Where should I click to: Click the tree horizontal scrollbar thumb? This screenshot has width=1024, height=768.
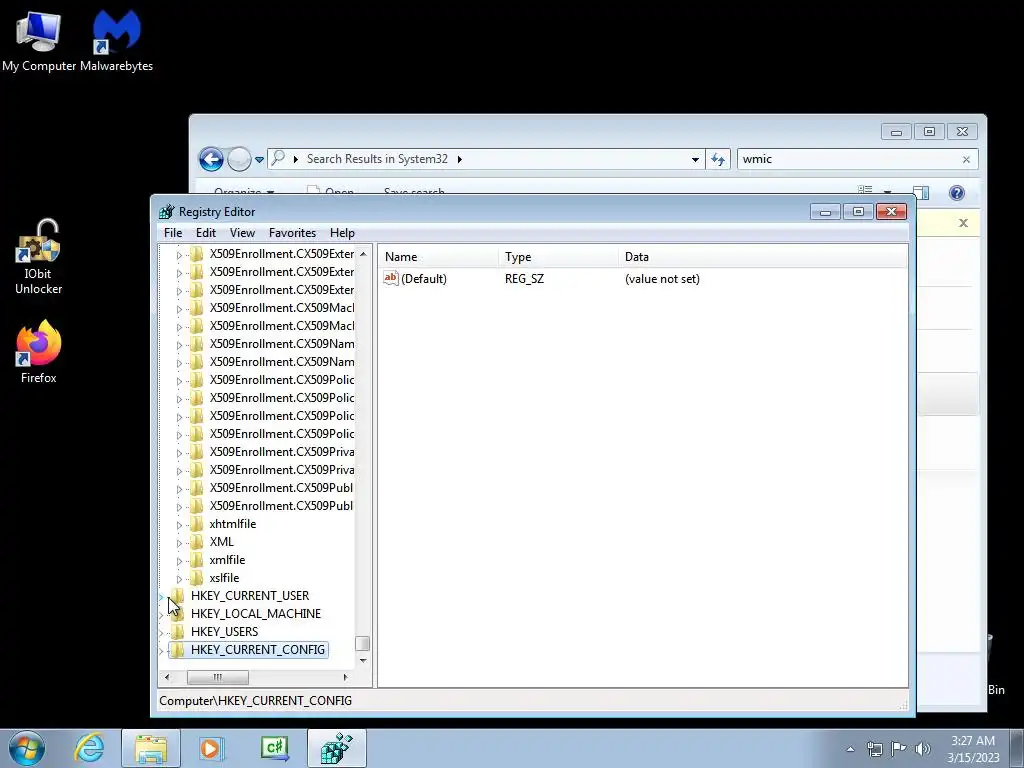point(217,677)
